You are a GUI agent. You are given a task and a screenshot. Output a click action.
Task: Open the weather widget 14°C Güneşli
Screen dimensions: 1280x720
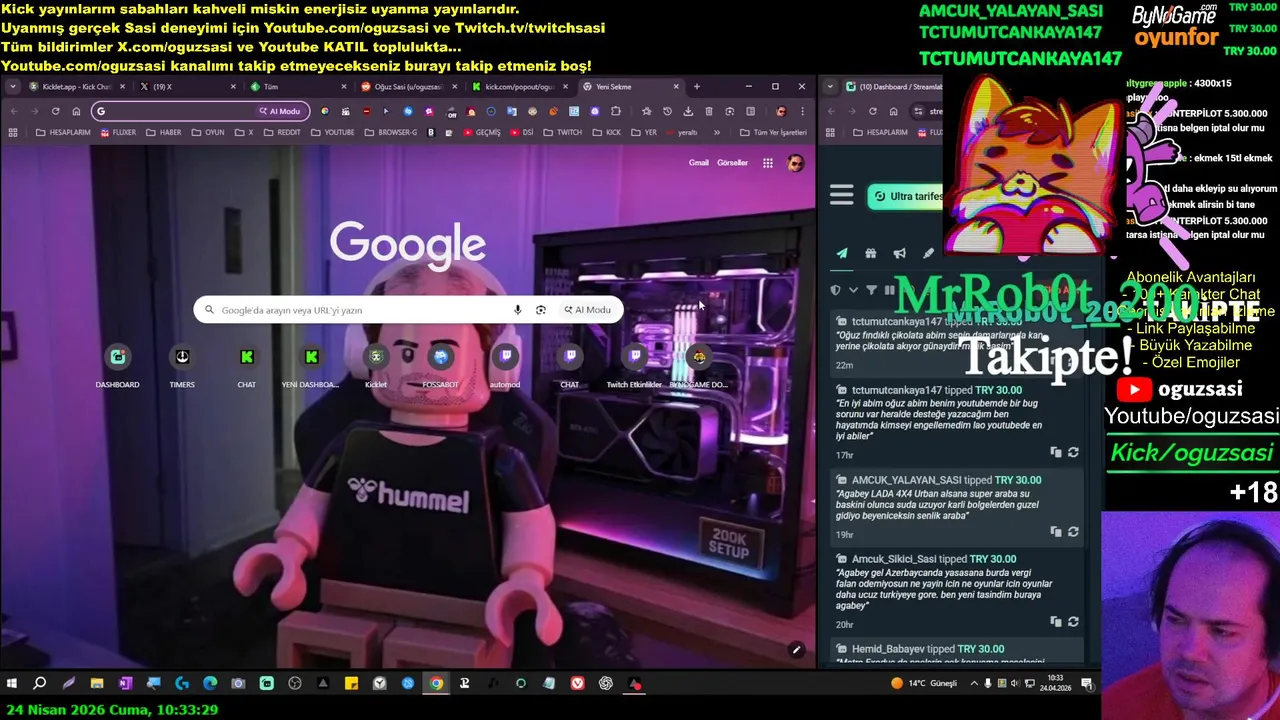924,684
